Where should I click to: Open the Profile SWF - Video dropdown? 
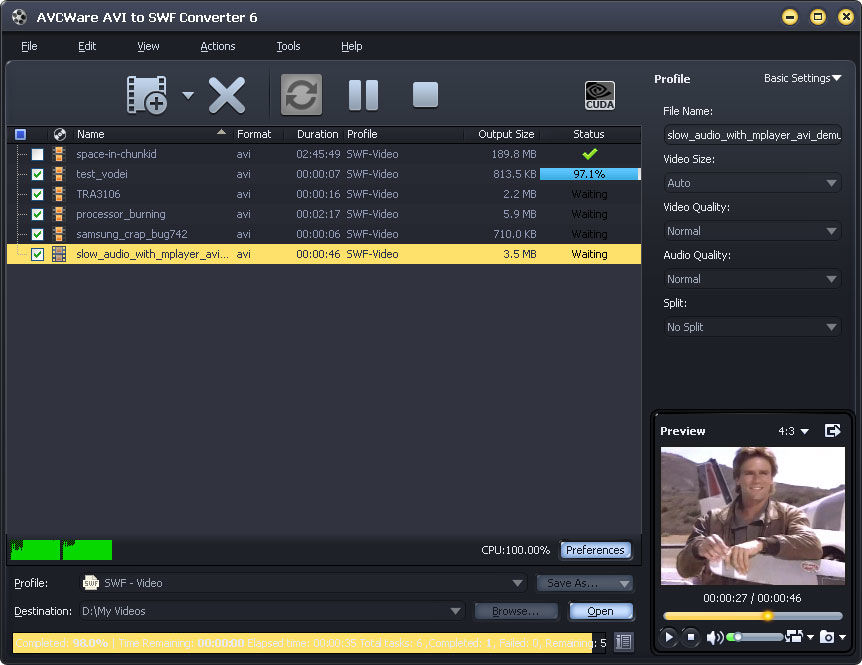(x=302, y=583)
